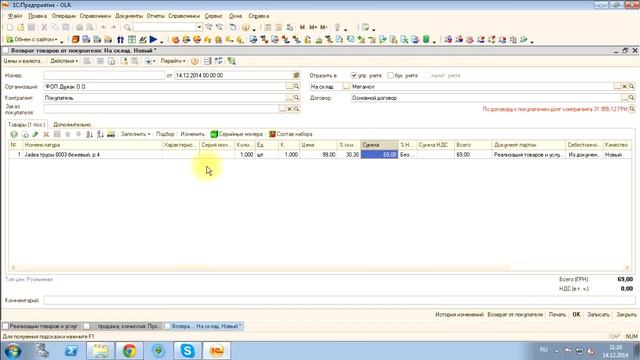Switch to the Дополнительно tab
This screenshot has height=360, width=640.
[x=72, y=124]
